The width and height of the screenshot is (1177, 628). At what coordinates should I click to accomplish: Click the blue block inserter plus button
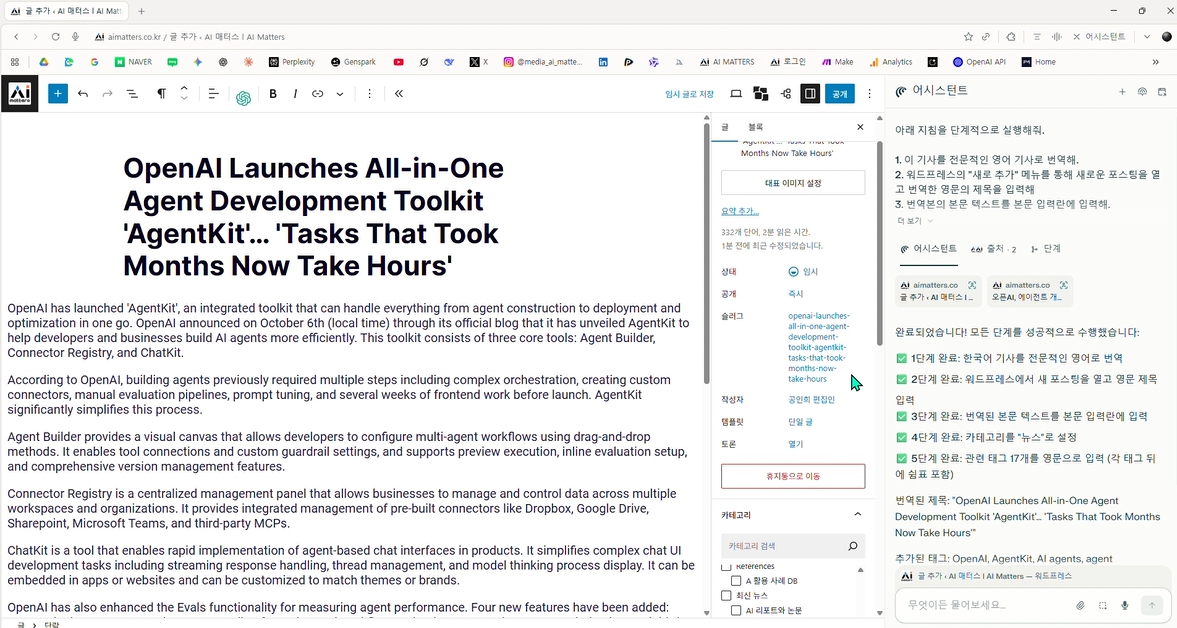coord(58,94)
